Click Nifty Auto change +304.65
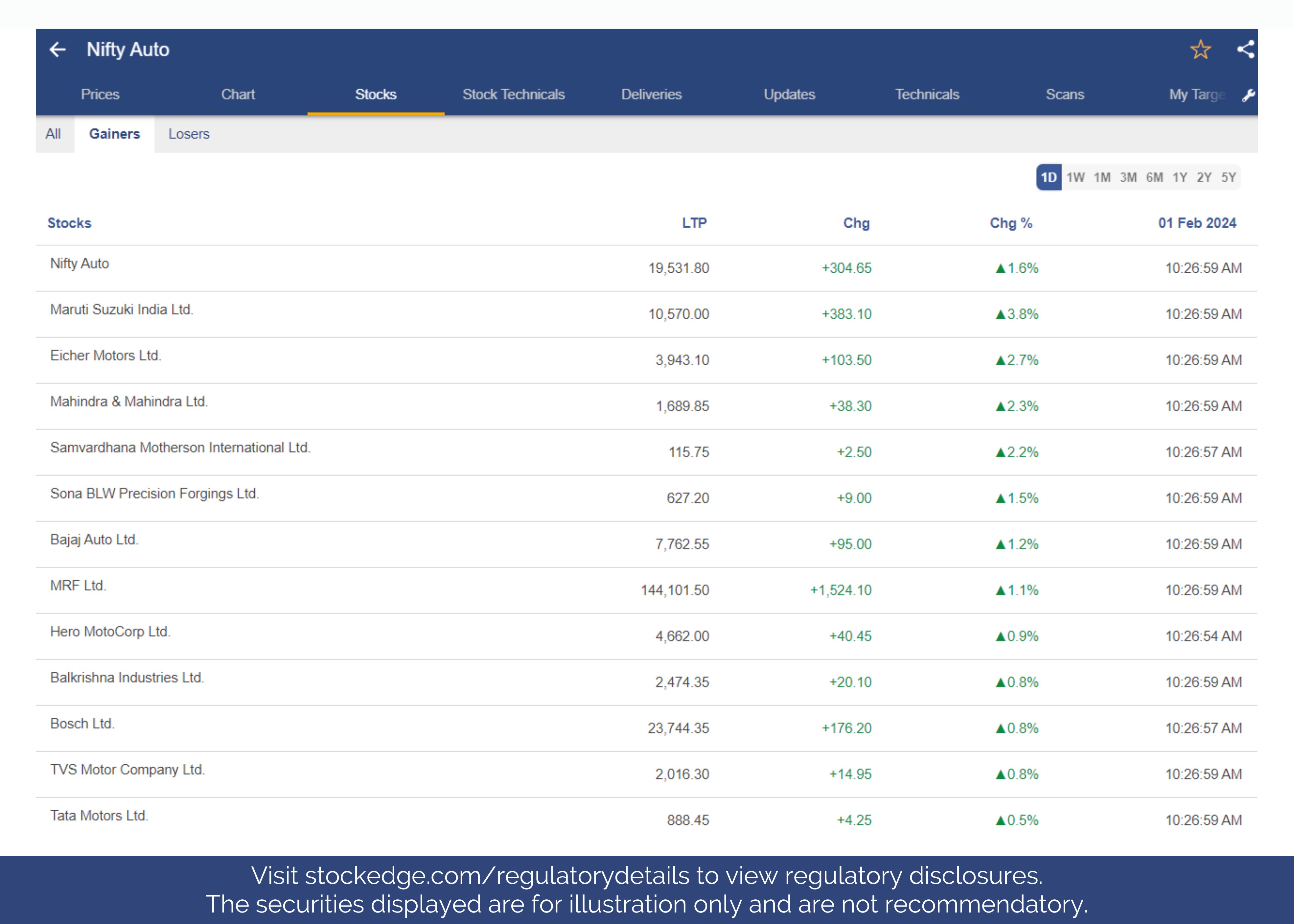Screen dimensions: 1294x924 [846, 269]
